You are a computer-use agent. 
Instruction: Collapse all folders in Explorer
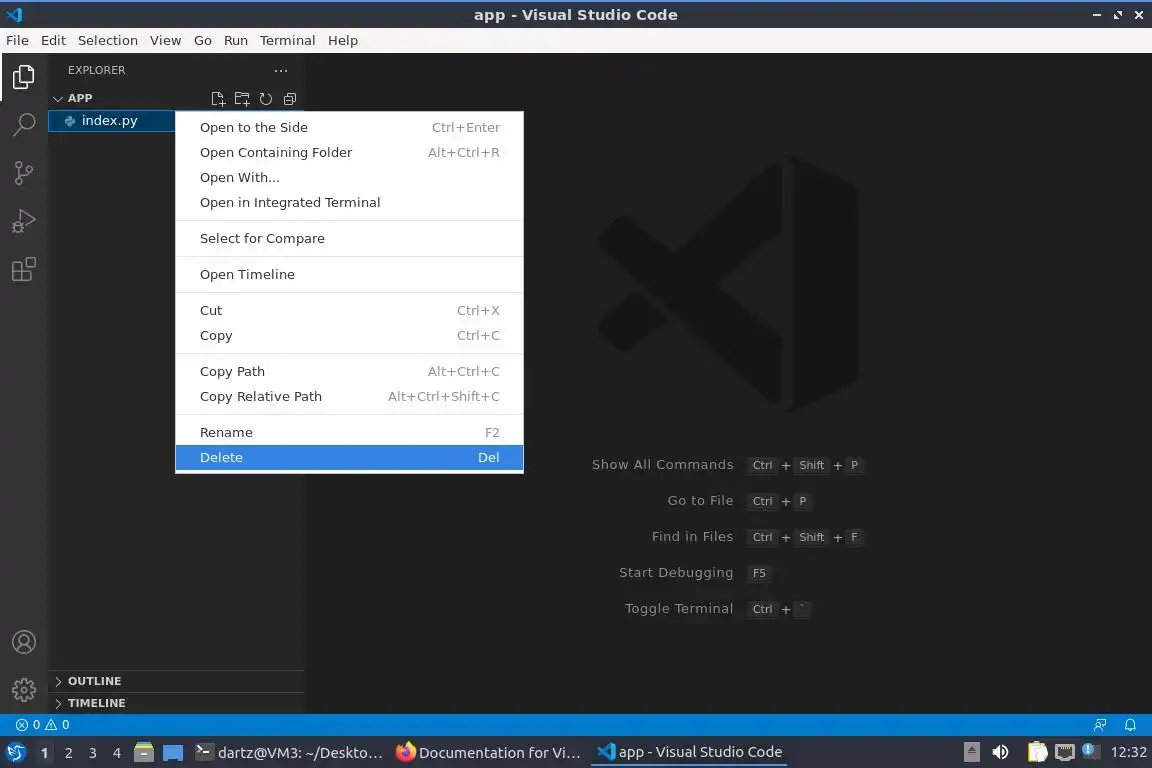(290, 98)
